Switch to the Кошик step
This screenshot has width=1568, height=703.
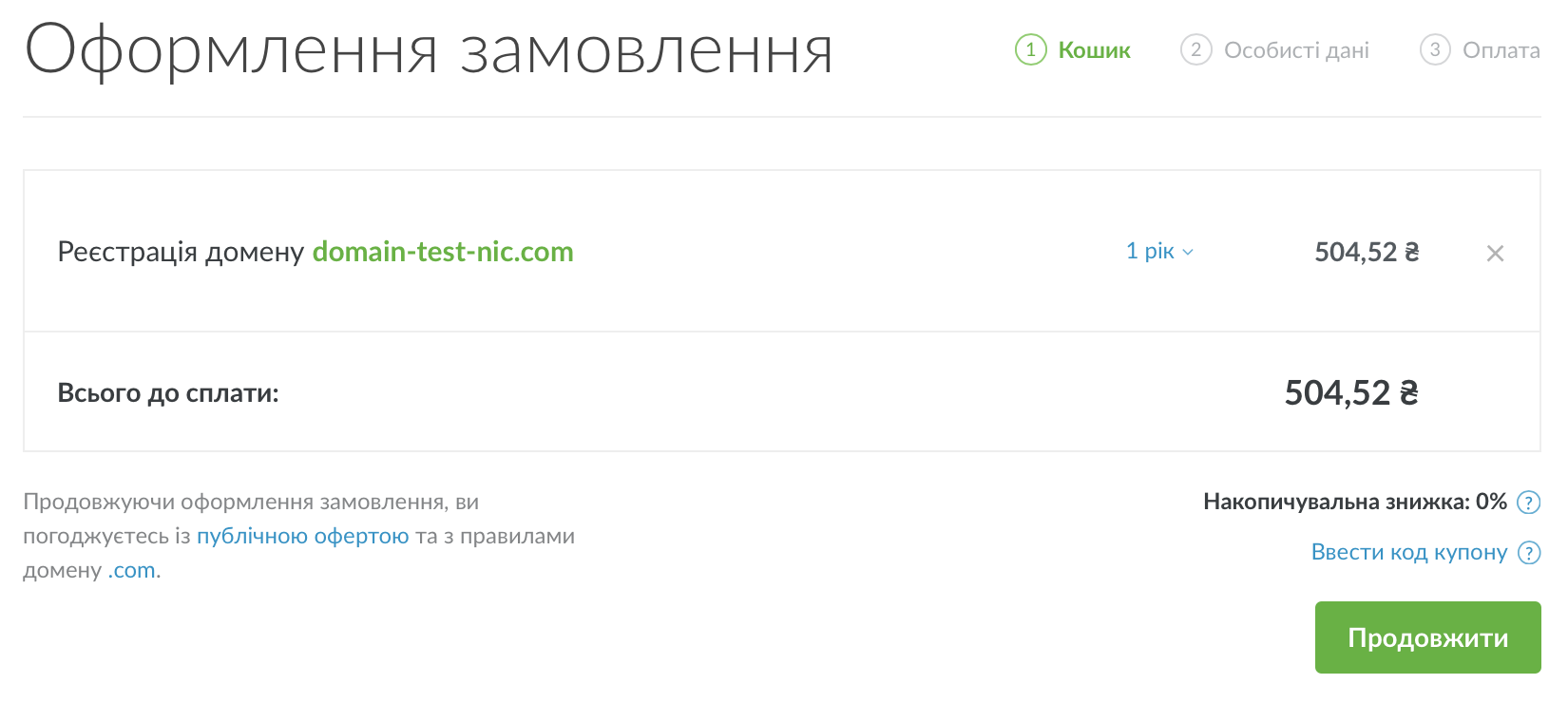(1094, 50)
